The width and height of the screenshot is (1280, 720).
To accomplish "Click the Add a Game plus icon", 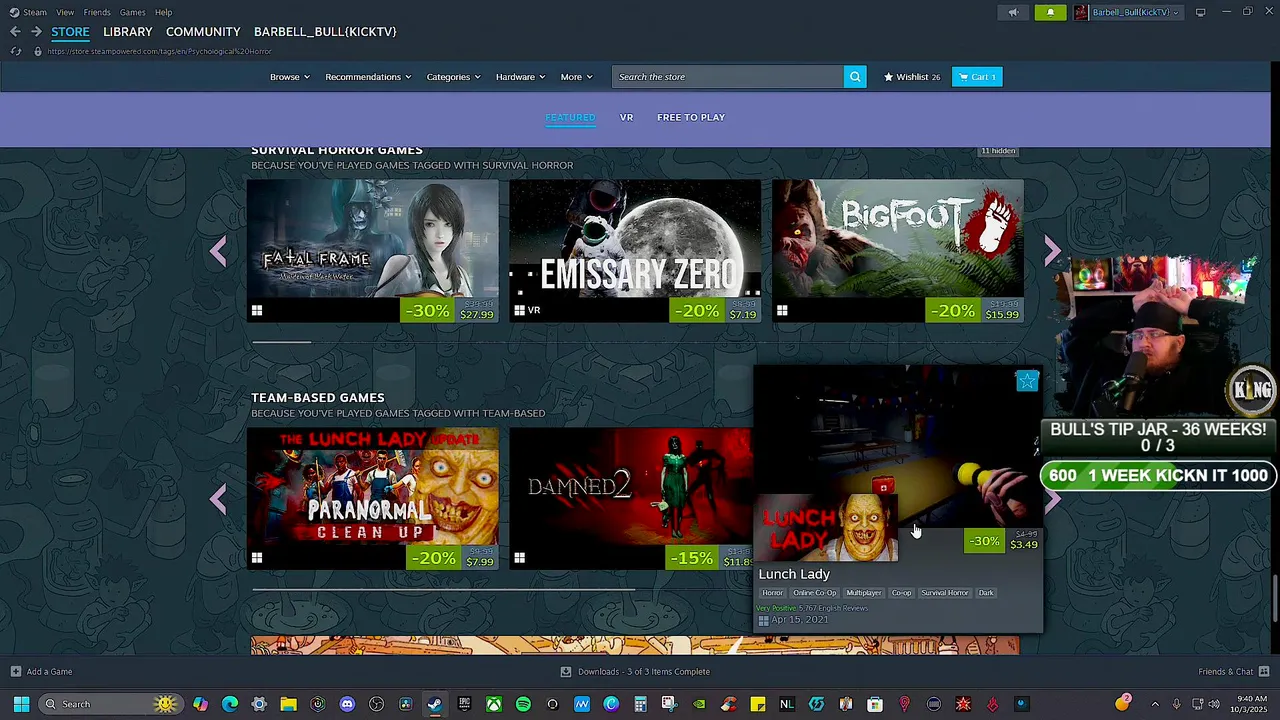I will [x=15, y=672].
